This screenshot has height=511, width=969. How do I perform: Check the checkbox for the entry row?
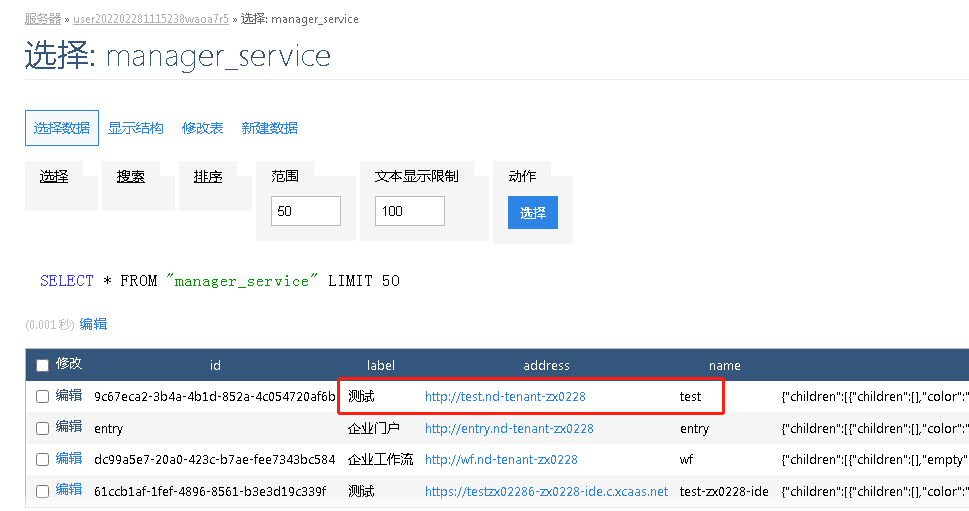(x=42, y=428)
